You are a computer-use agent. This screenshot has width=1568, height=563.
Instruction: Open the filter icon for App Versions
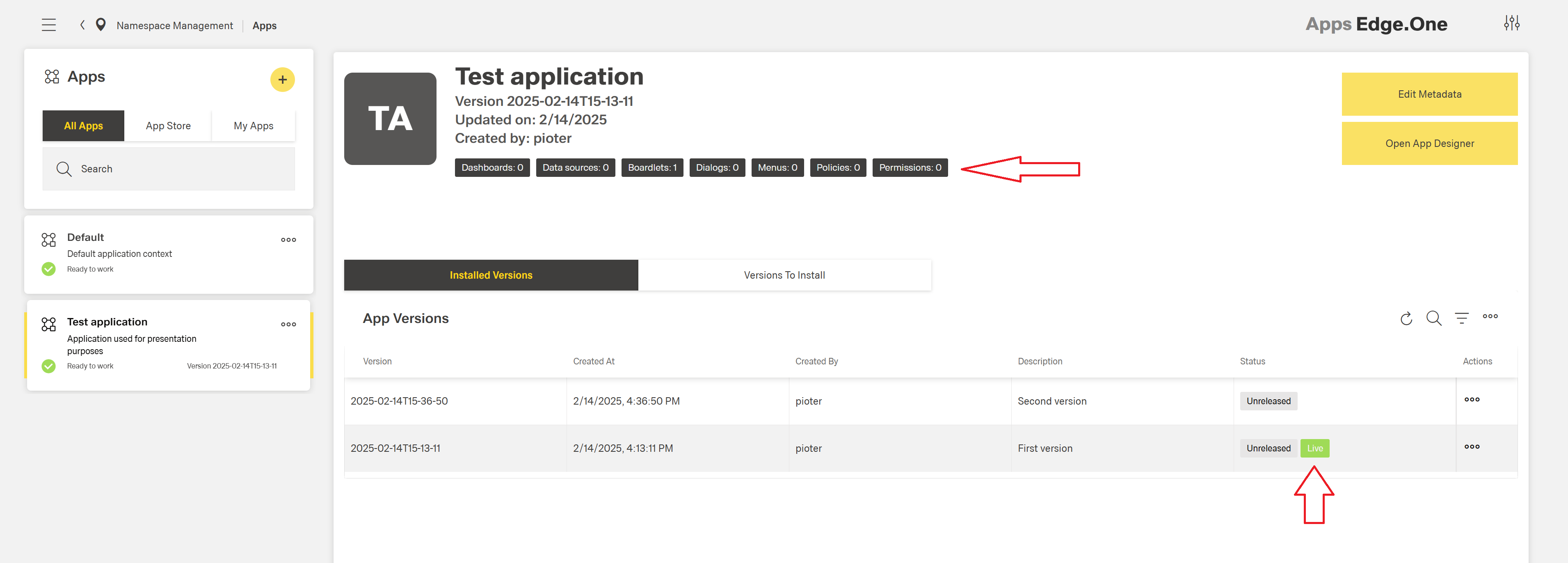point(1462,318)
